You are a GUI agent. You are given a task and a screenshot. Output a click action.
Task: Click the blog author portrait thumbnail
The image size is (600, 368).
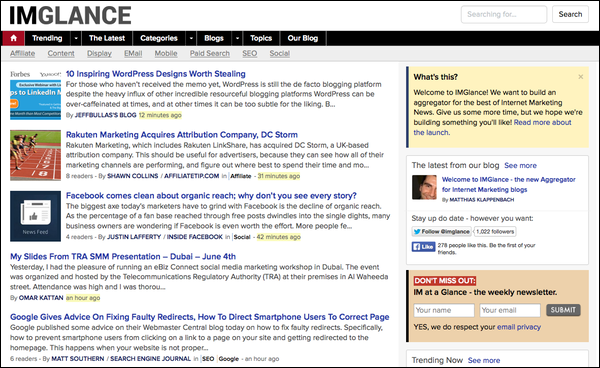[x=424, y=187]
